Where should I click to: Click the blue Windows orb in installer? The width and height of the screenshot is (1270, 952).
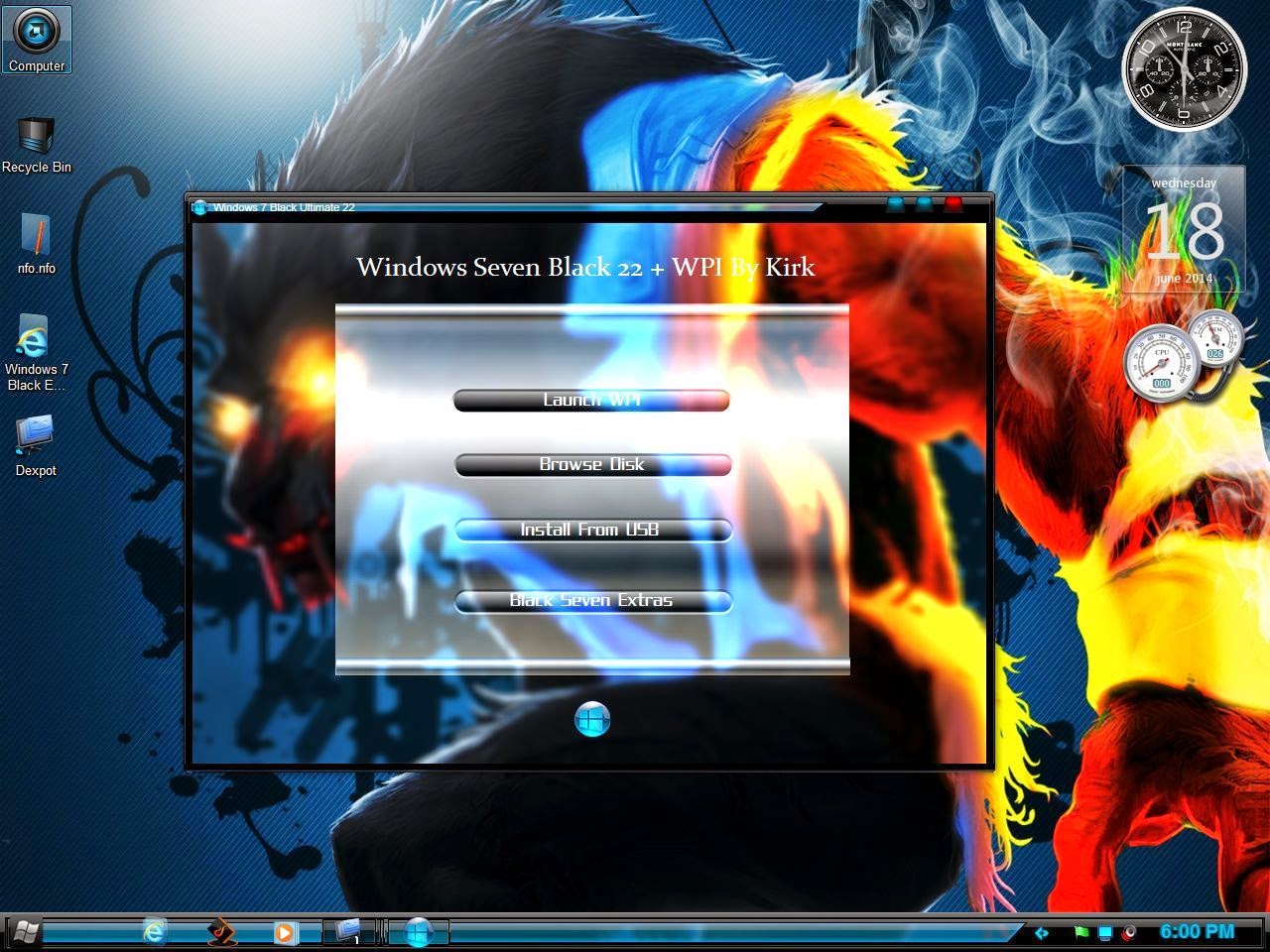[592, 719]
